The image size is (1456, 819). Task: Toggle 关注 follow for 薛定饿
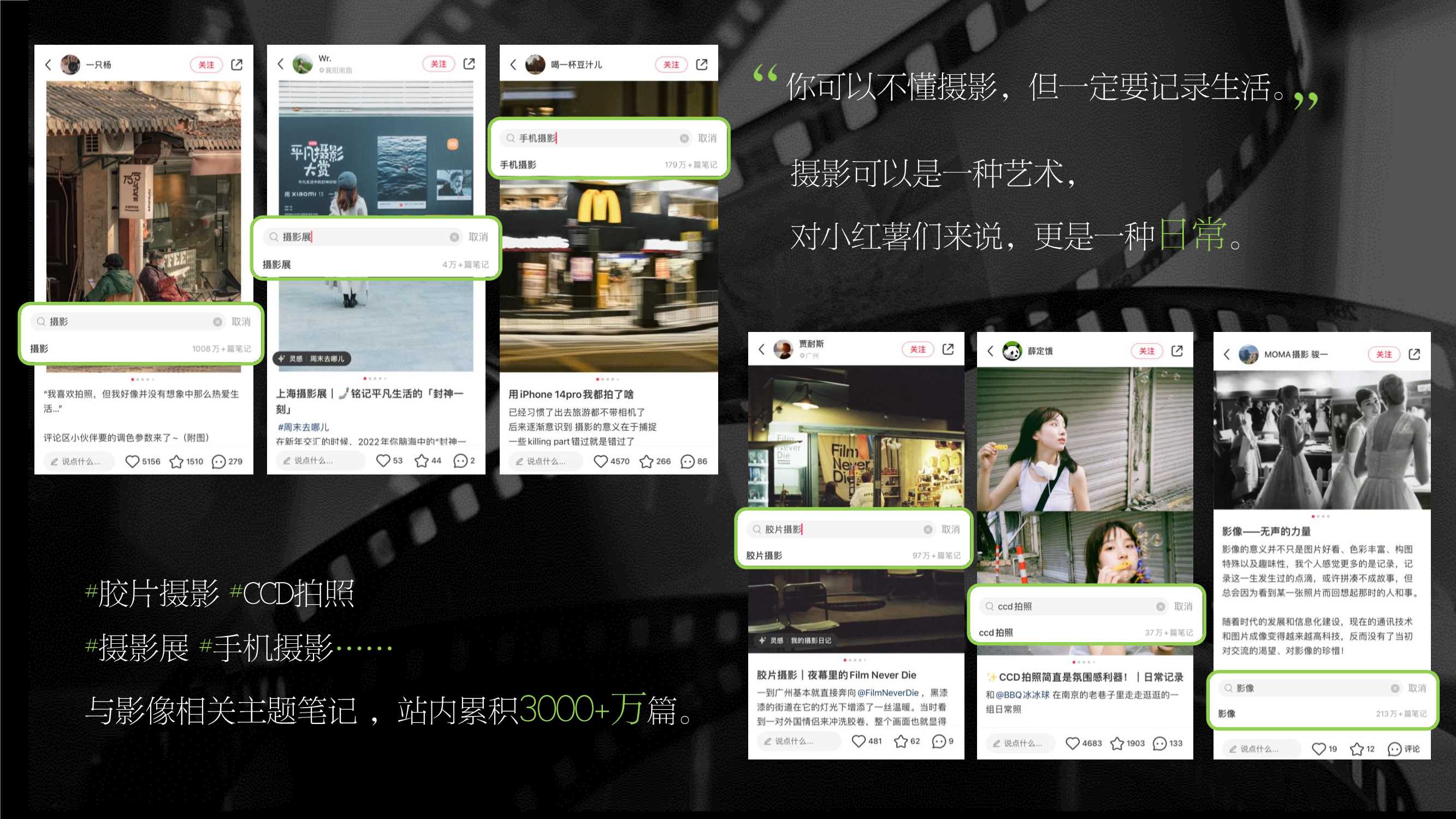click(x=1146, y=351)
